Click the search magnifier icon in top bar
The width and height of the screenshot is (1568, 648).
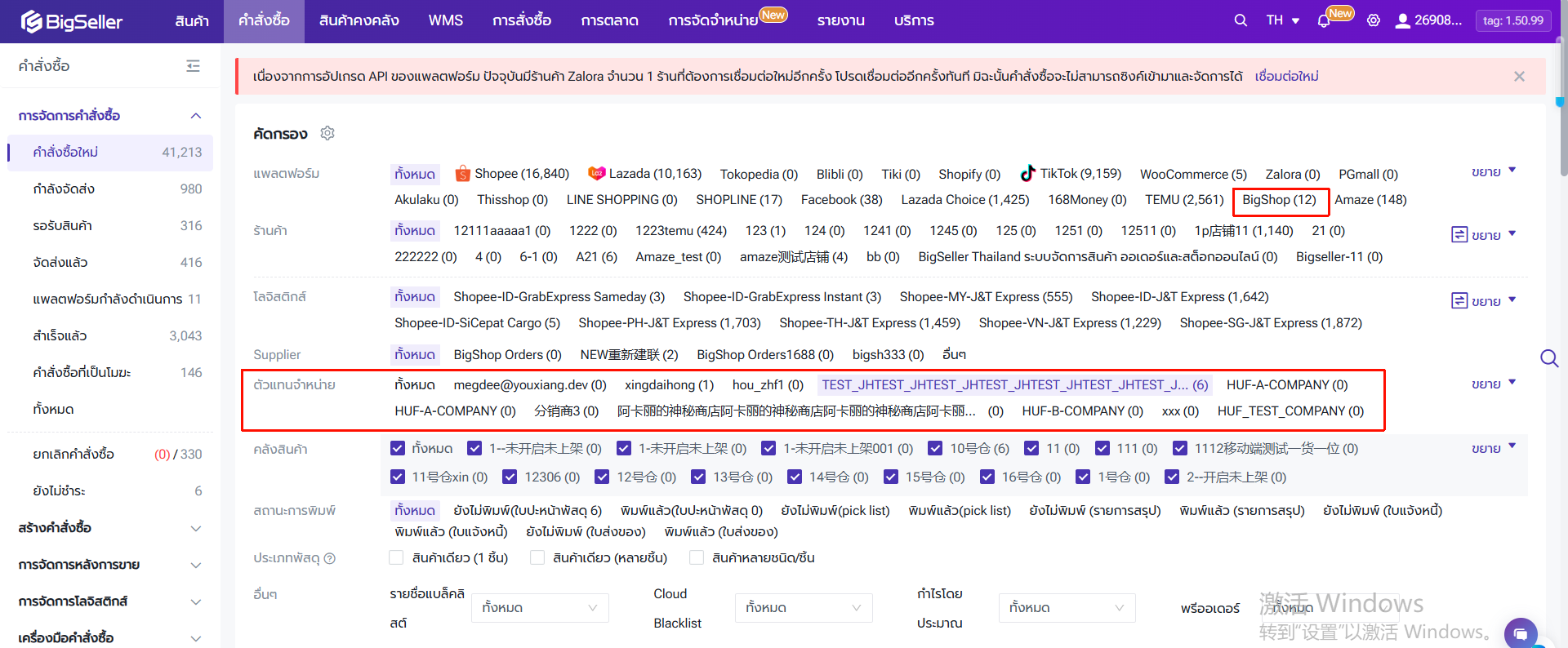click(x=1240, y=20)
